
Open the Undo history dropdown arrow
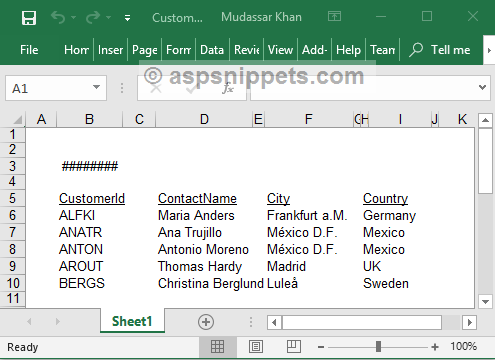point(73,17)
